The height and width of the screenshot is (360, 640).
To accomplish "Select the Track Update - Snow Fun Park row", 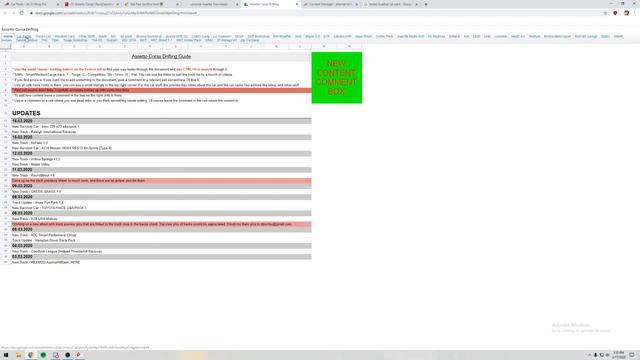I will tap(161, 202).
